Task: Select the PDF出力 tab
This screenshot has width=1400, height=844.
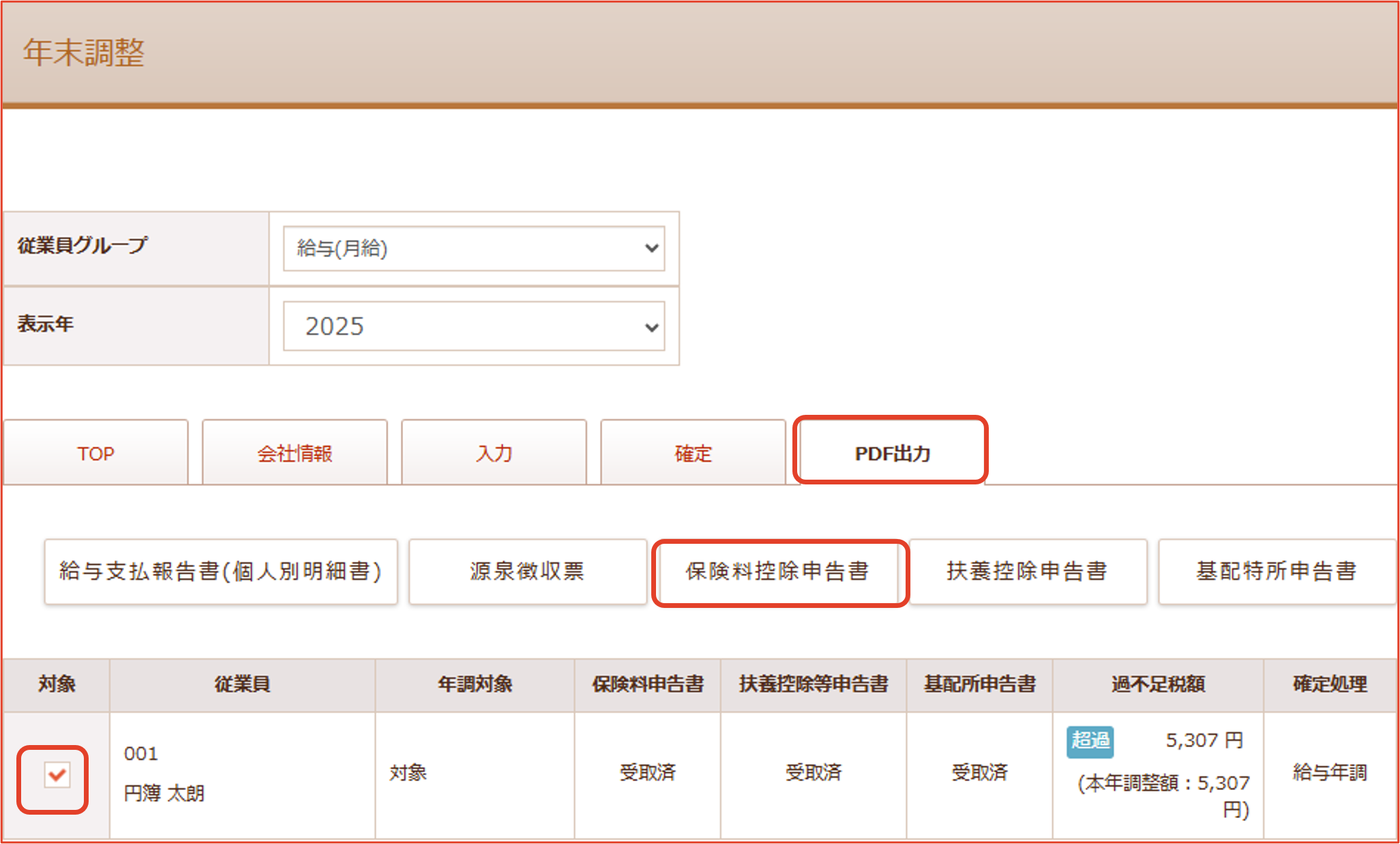Action: (891, 453)
